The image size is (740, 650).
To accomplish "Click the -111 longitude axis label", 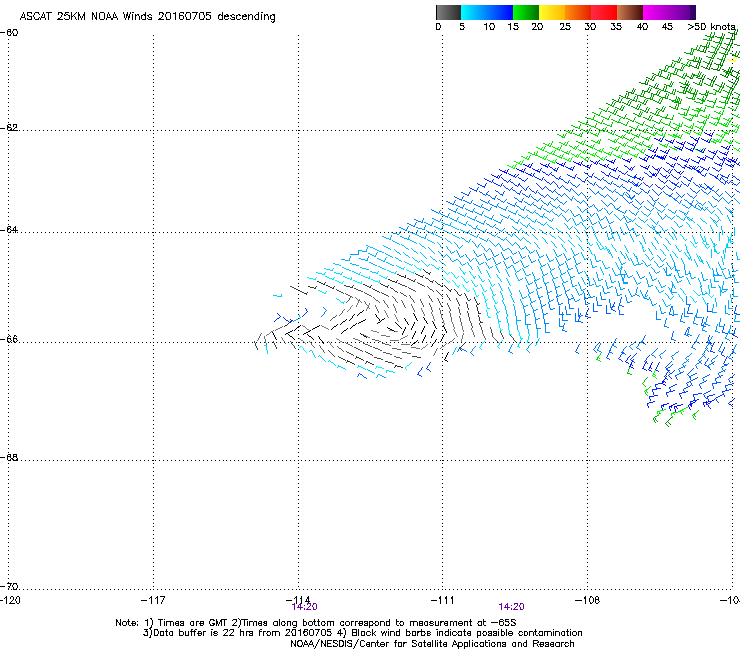I will (442, 600).
